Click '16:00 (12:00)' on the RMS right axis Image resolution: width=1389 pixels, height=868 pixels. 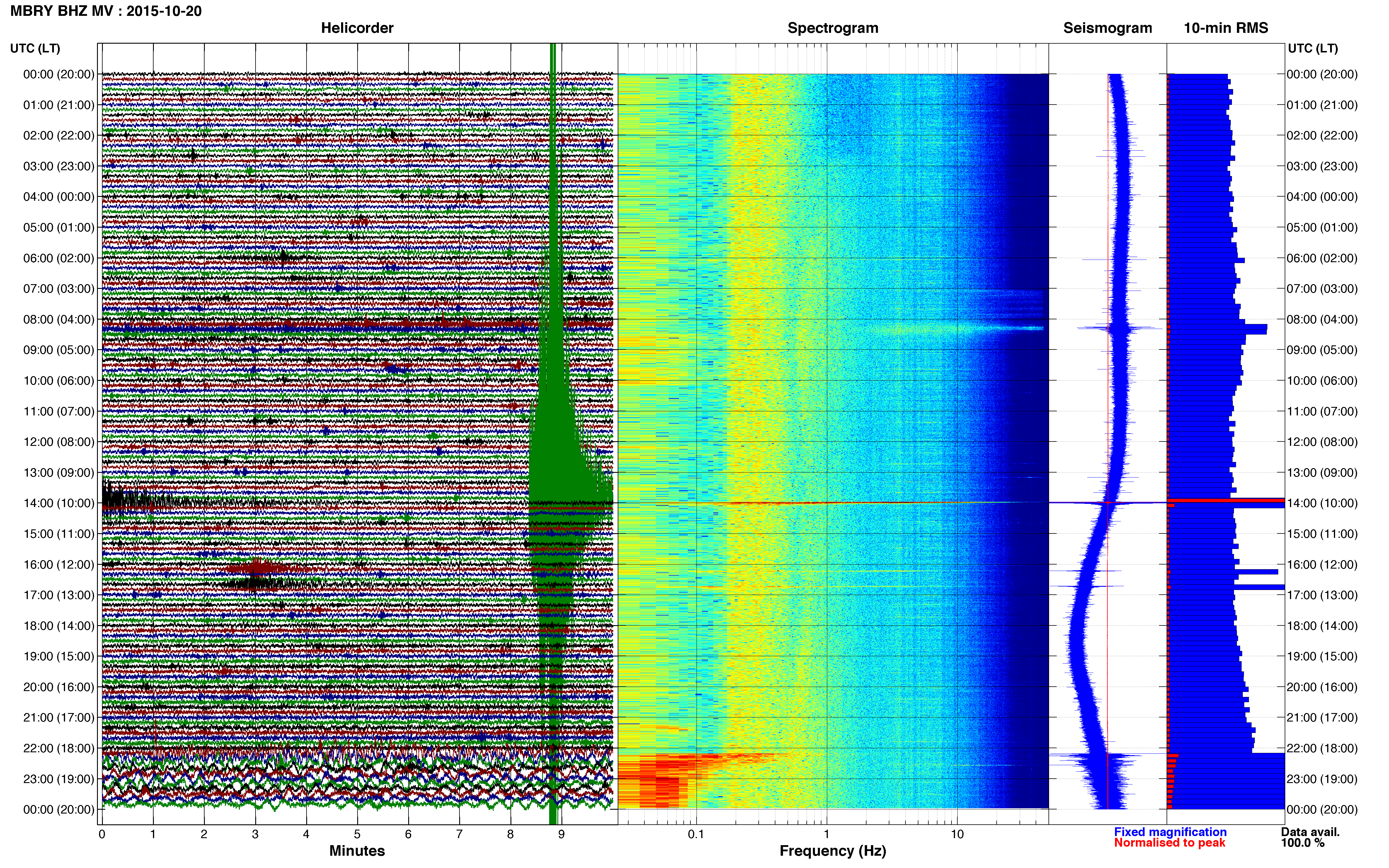1322,565
